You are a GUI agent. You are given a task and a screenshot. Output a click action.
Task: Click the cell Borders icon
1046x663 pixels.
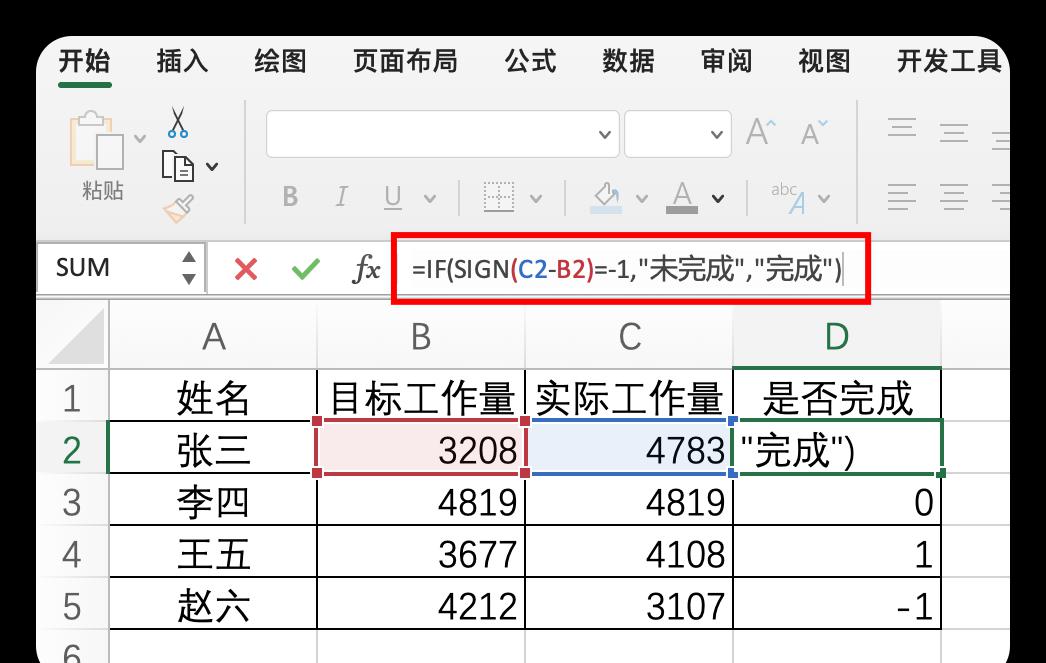point(498,197)
